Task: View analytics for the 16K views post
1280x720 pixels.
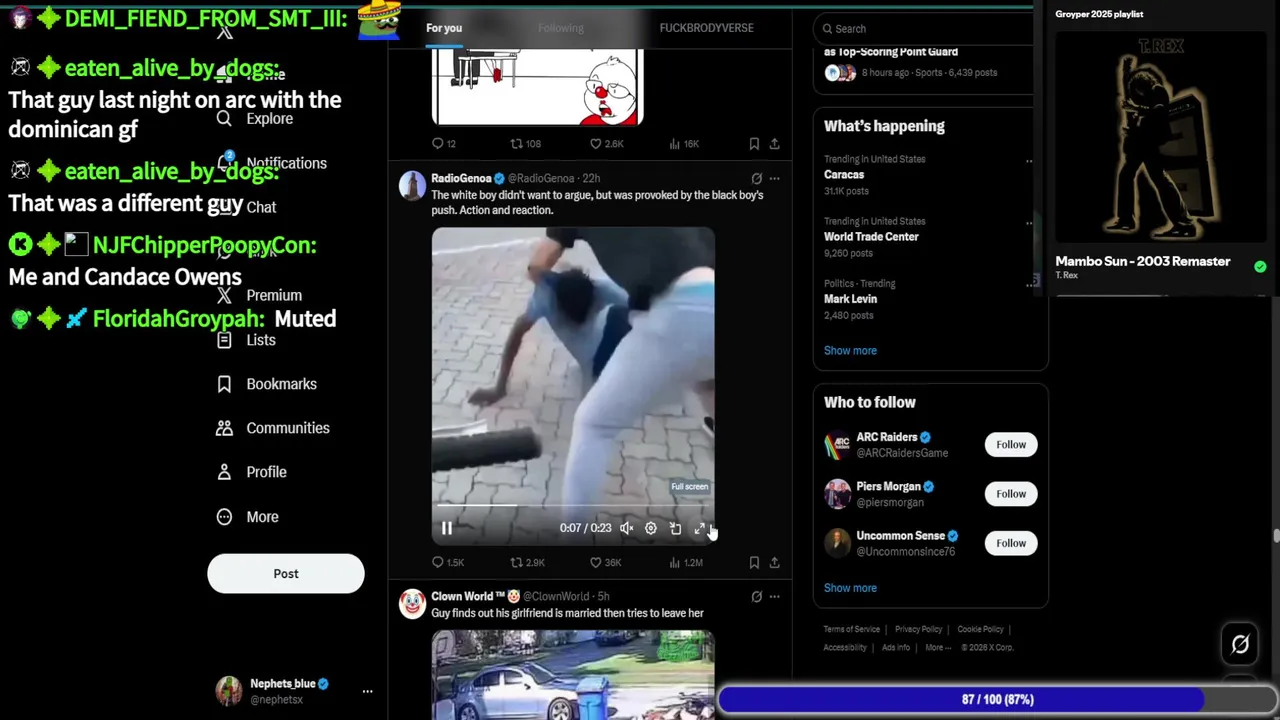Action: [x=684, y=144]
